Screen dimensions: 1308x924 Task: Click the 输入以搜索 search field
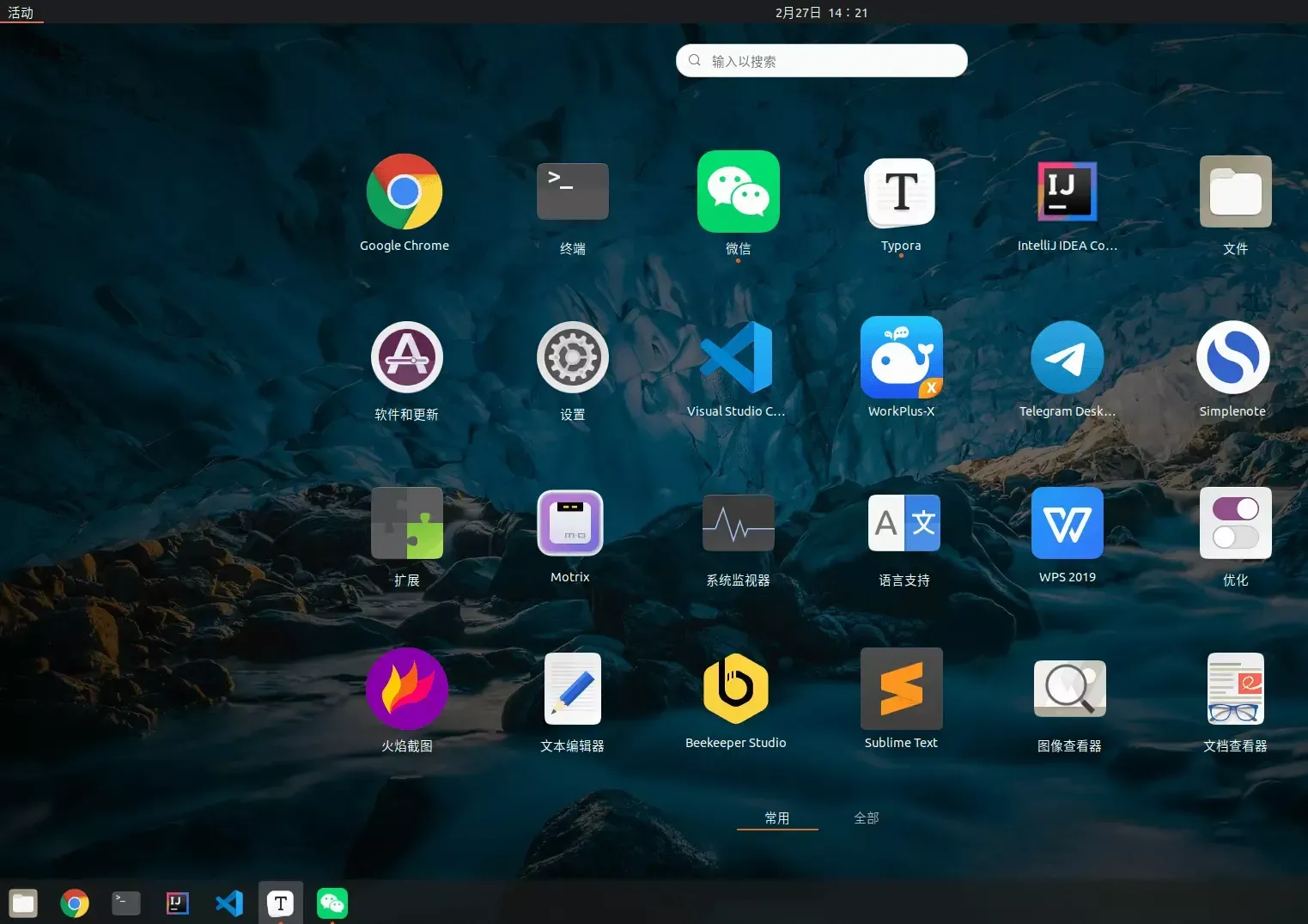click(x=822, y=61)
